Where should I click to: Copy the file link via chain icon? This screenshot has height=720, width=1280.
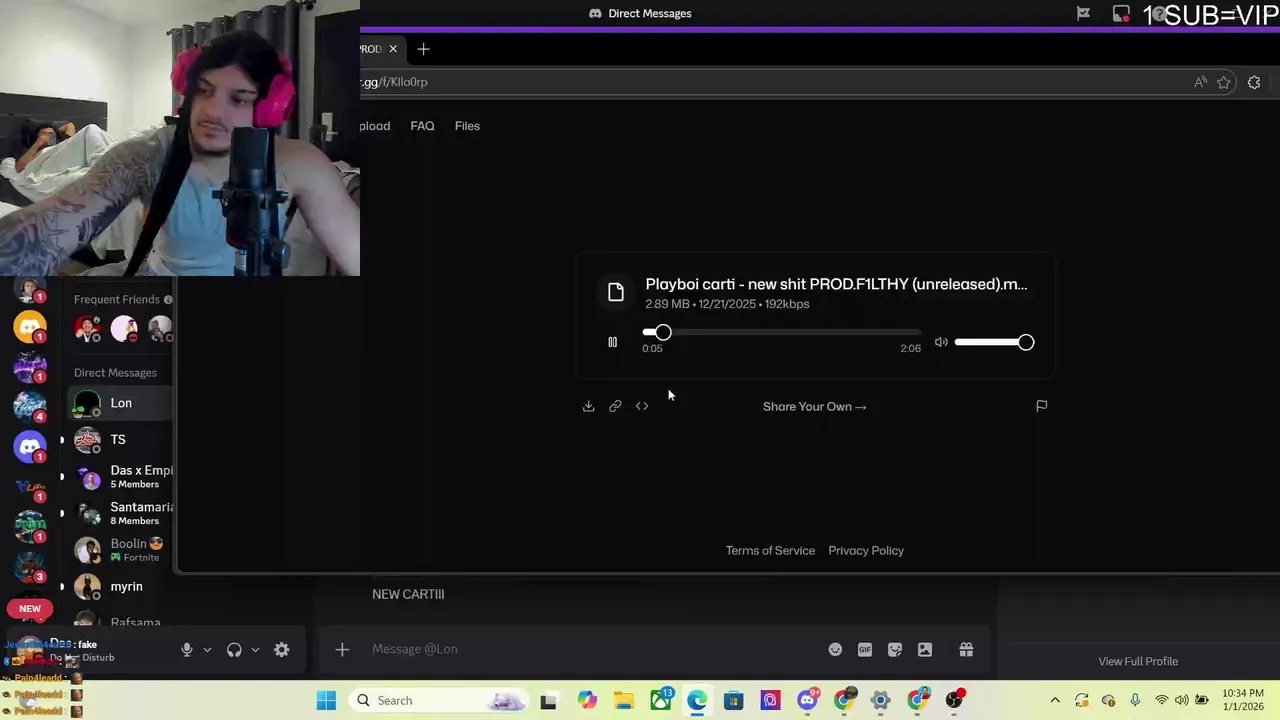click(615, 406)
